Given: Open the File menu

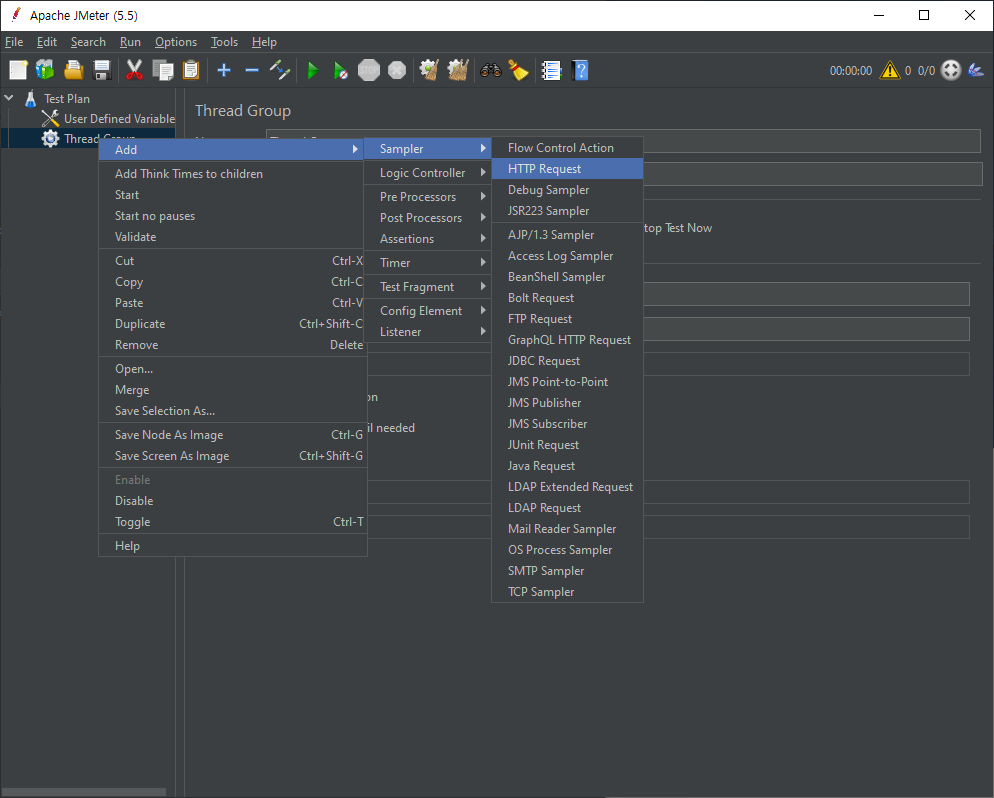Looking at the screenshot, I should coord(14,42).
